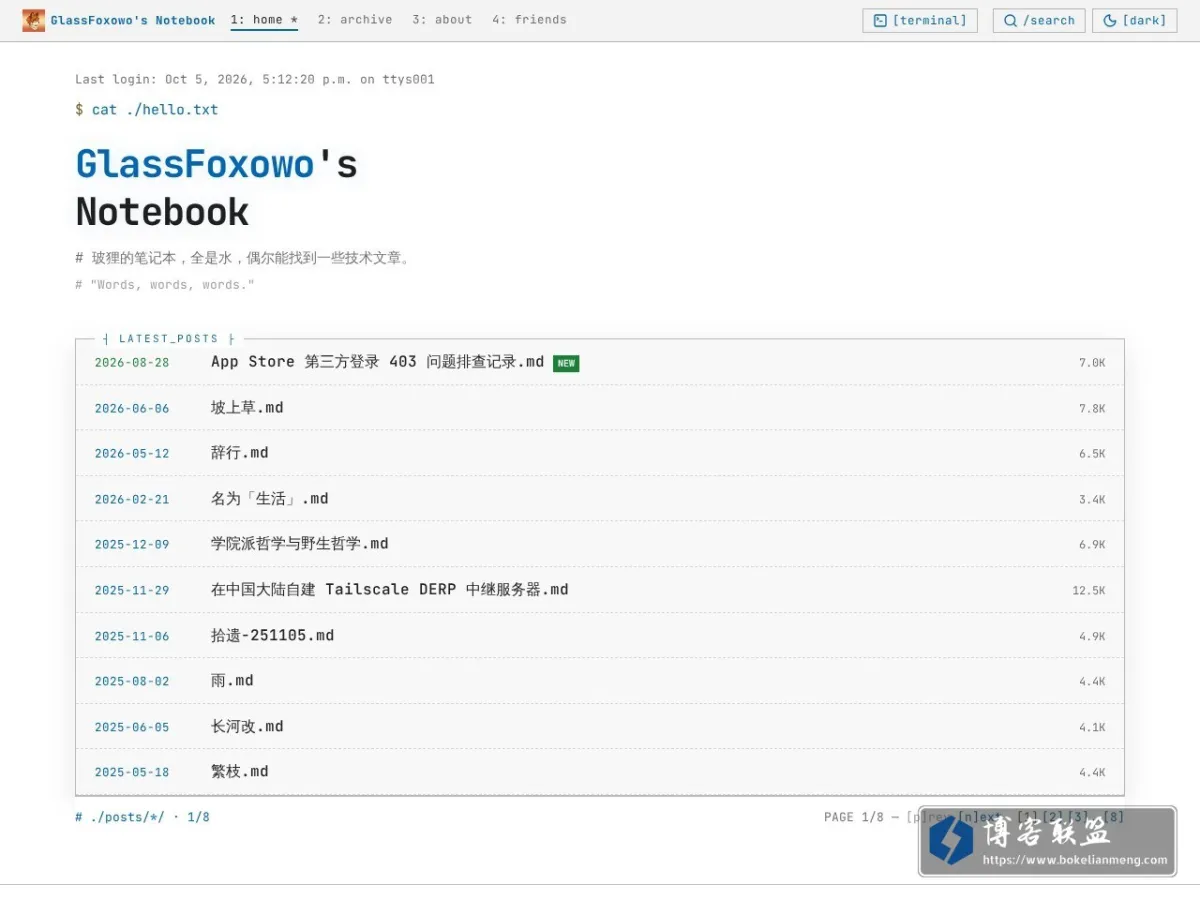The height and width of the screenshot is (900, 1200).
Task: Click the 'Last login' line
Action: pos(255,80)
